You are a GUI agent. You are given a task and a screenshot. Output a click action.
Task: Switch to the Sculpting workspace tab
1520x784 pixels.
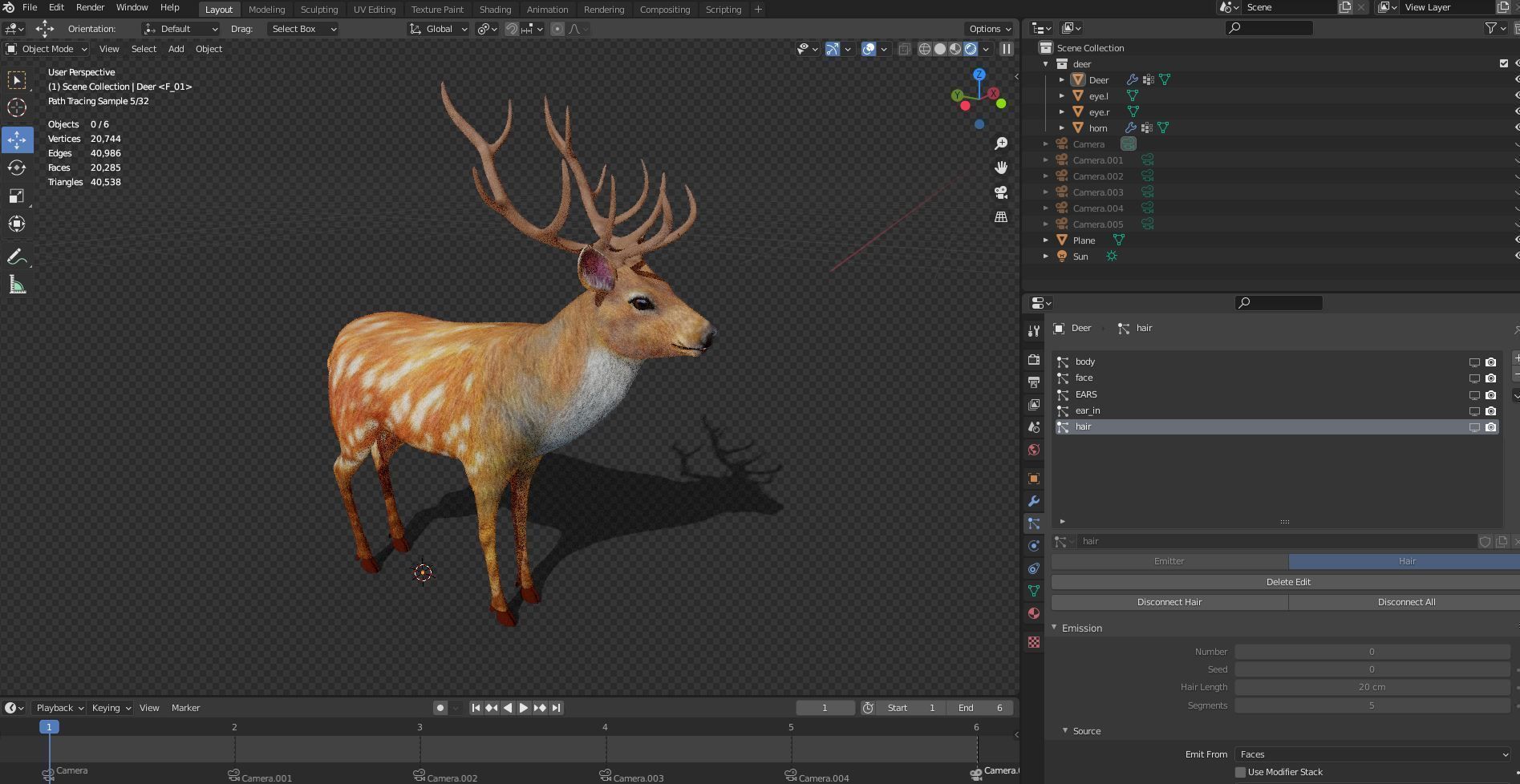(x=319, y=10)
